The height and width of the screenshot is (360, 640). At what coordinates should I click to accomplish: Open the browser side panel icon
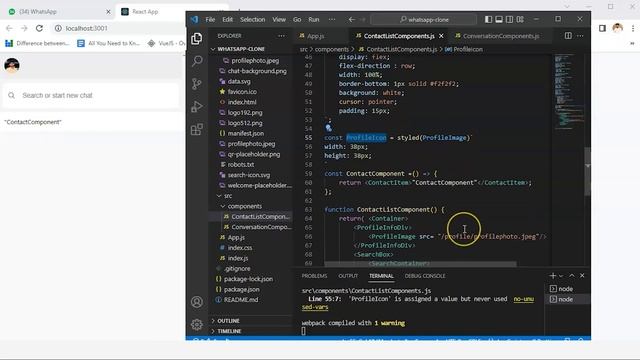(602, 28)
